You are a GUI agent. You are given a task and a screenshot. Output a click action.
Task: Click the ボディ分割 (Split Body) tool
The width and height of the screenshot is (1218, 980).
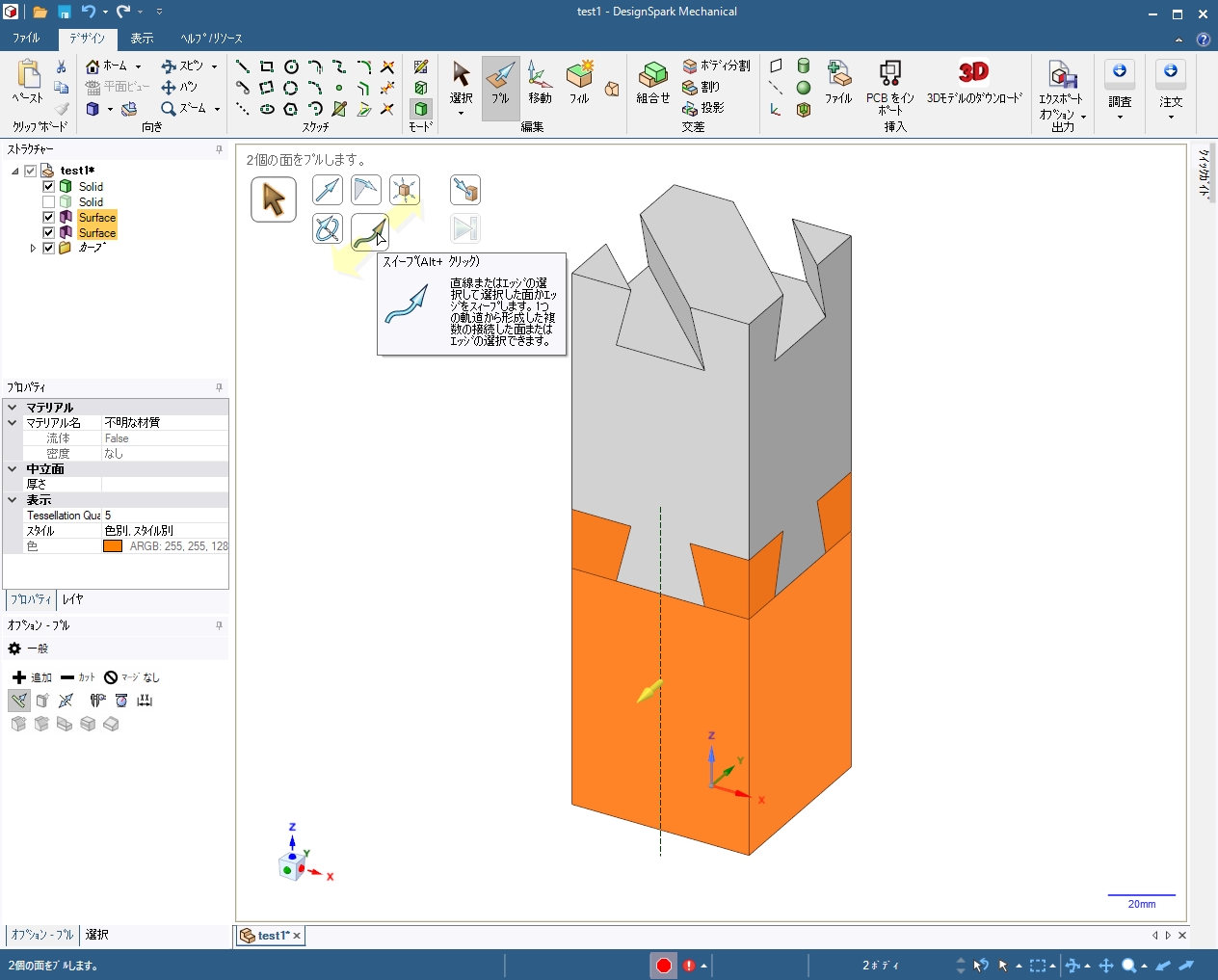point(716,66)
